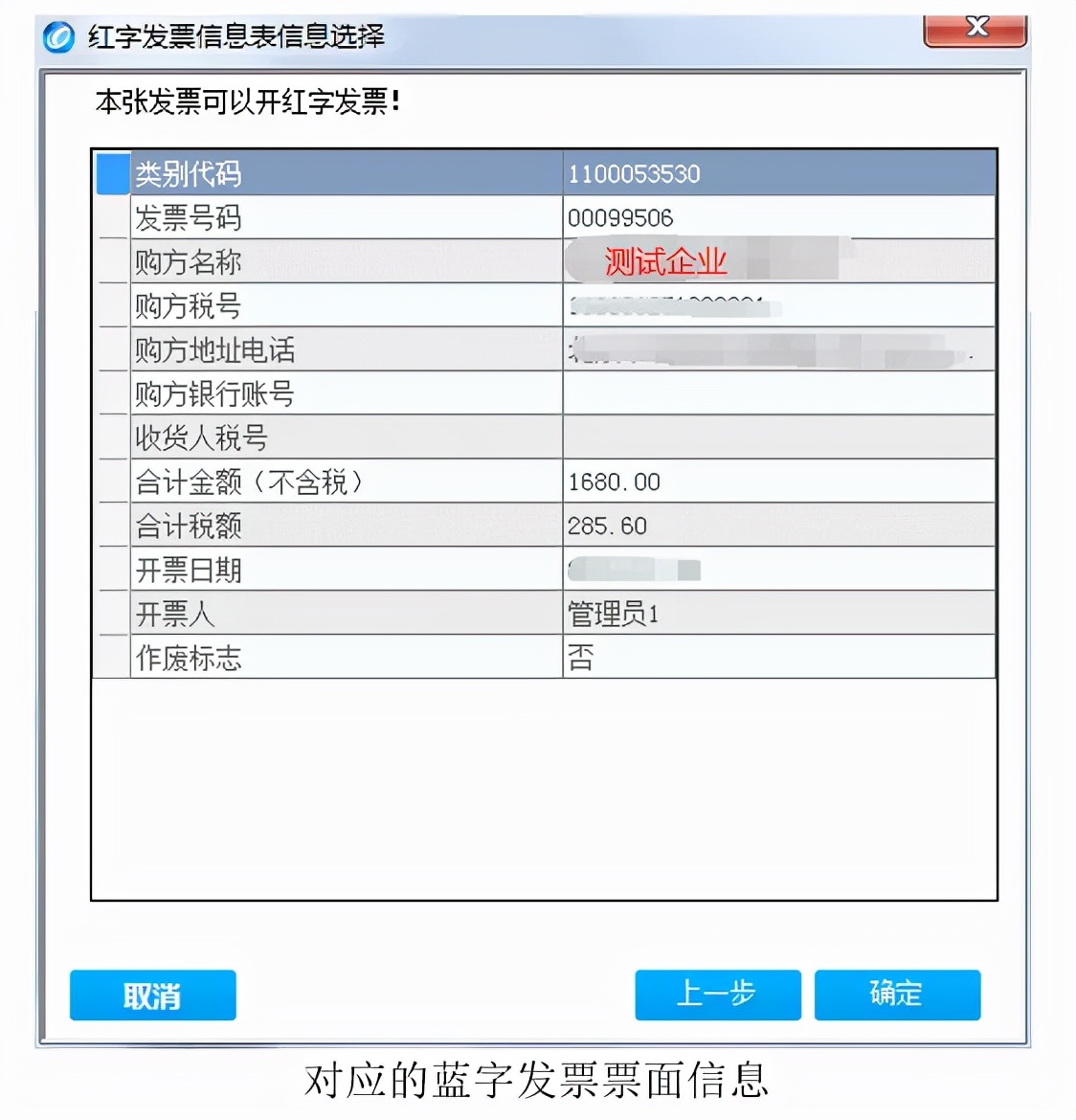1076x1120 pixels.
Task: Select the 合计金额（不含税）amount 1680.00
Action: (613, 482)
